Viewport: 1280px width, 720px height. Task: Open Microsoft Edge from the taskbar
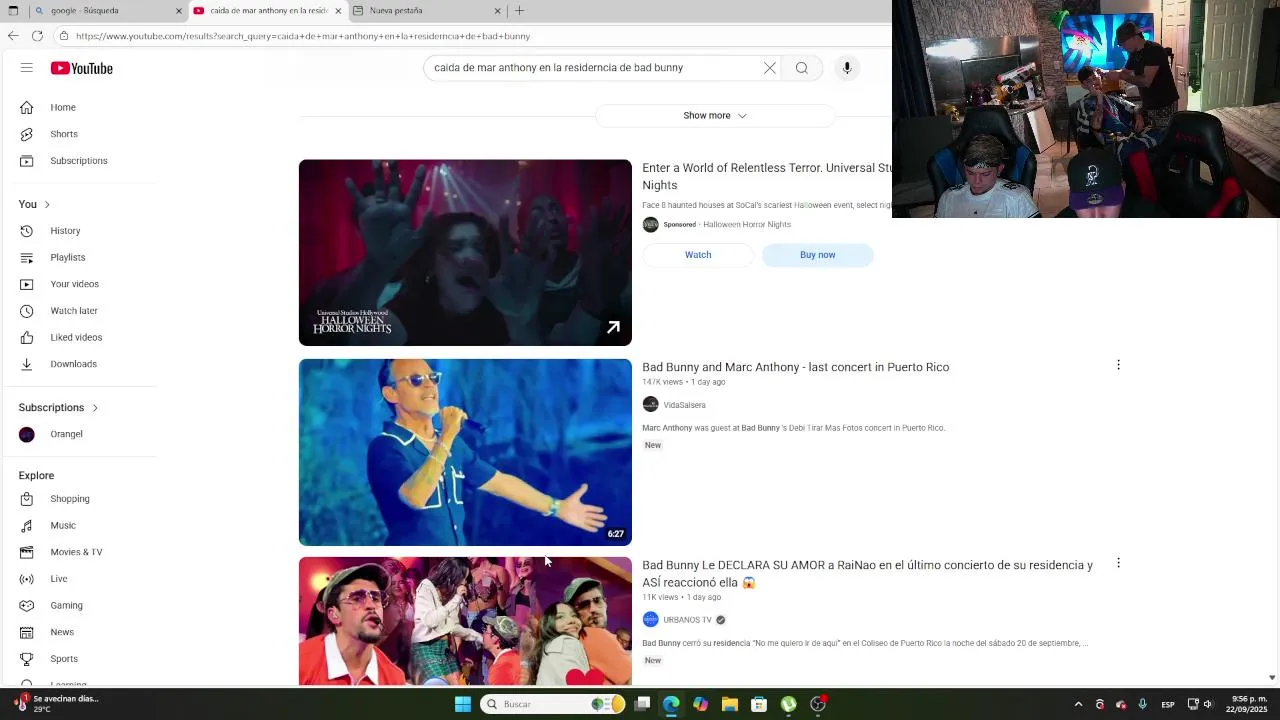[x=671, y=704]
